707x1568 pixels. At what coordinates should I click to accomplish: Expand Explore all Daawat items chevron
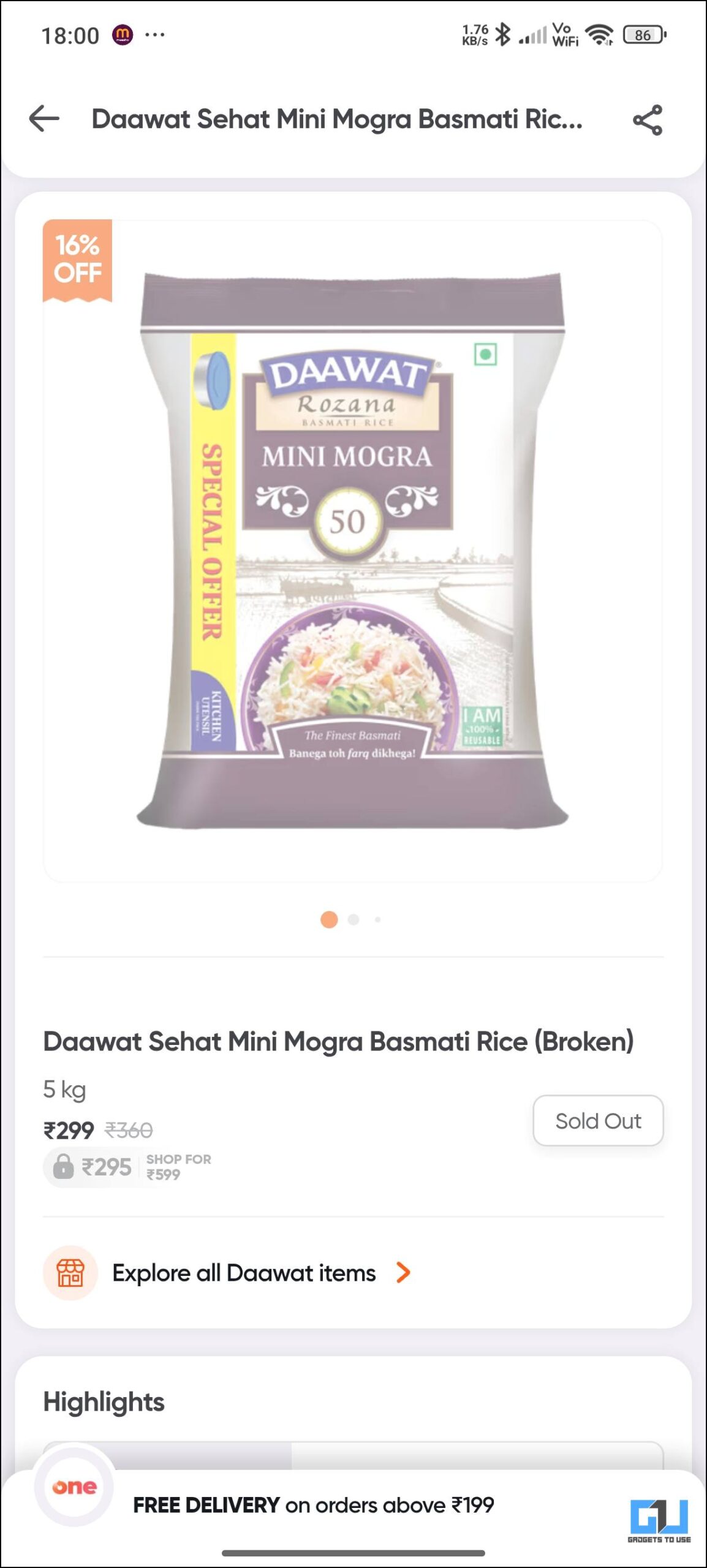(403, 1273)
